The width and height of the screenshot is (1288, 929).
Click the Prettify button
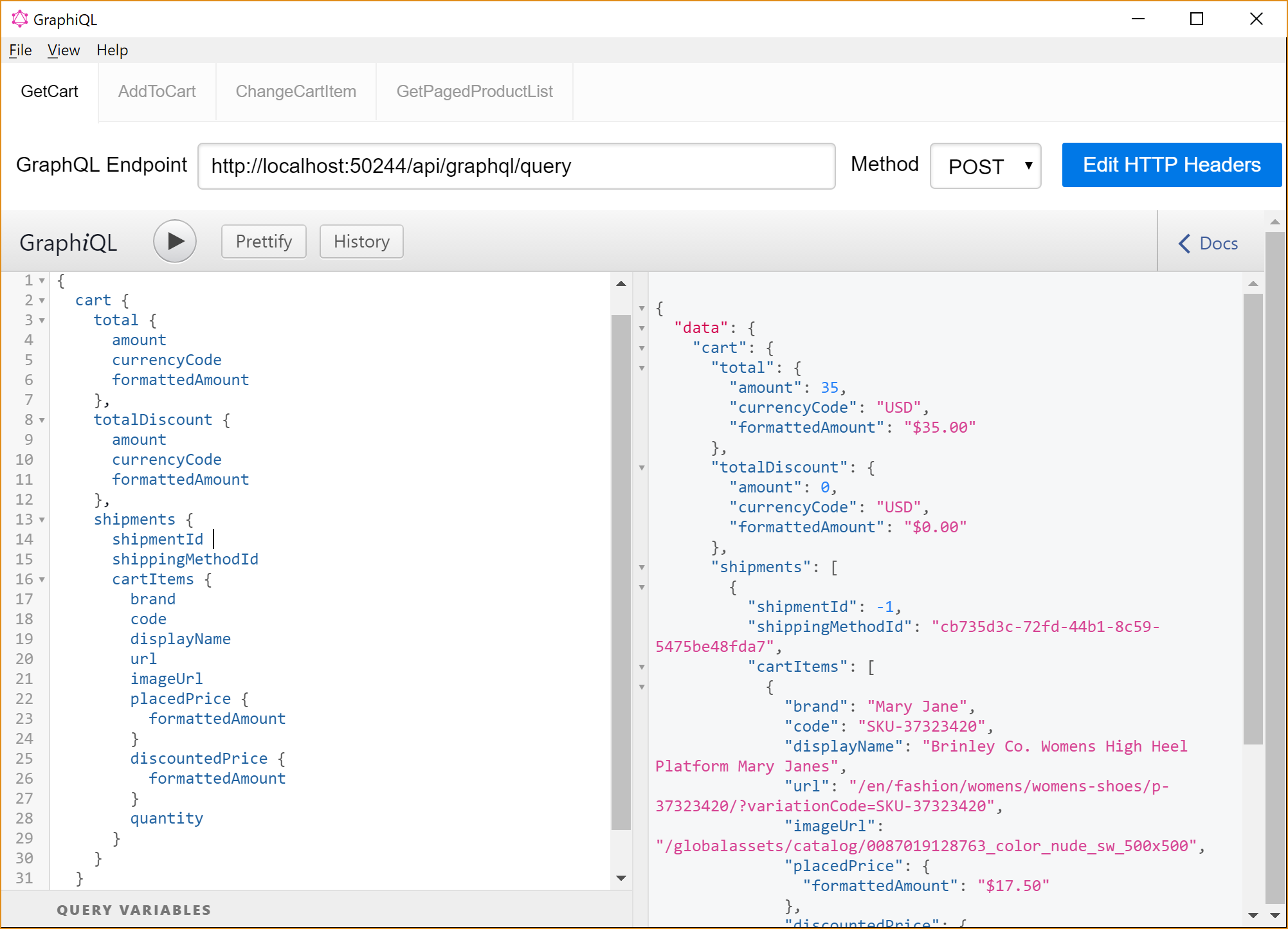click(x=264, y=241)
